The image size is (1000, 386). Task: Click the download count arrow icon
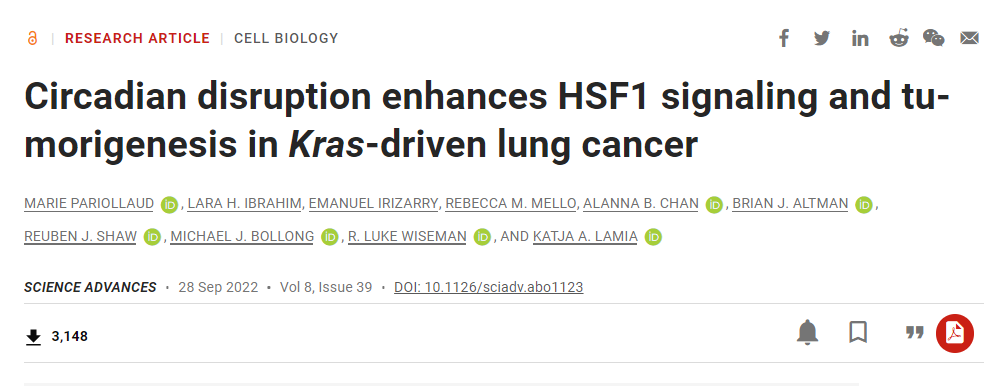[33, 337]
